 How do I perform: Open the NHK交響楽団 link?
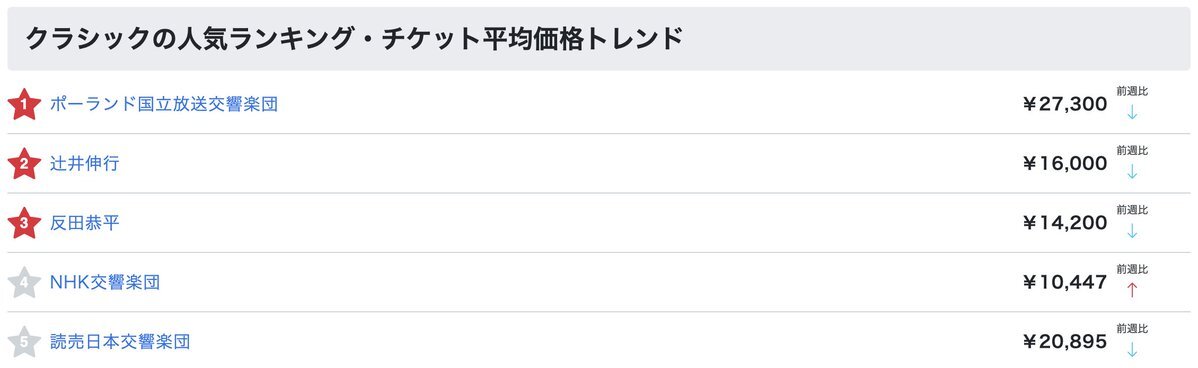pos(105,283)
